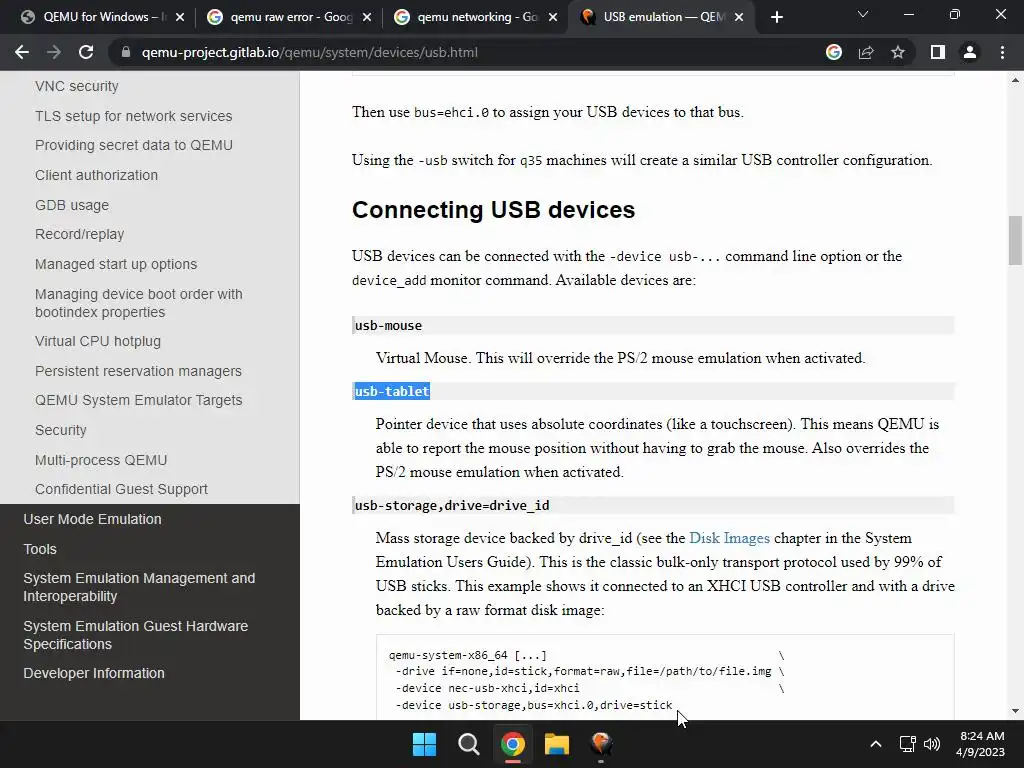Open the Windows Start menu

[x=424, y=744]
